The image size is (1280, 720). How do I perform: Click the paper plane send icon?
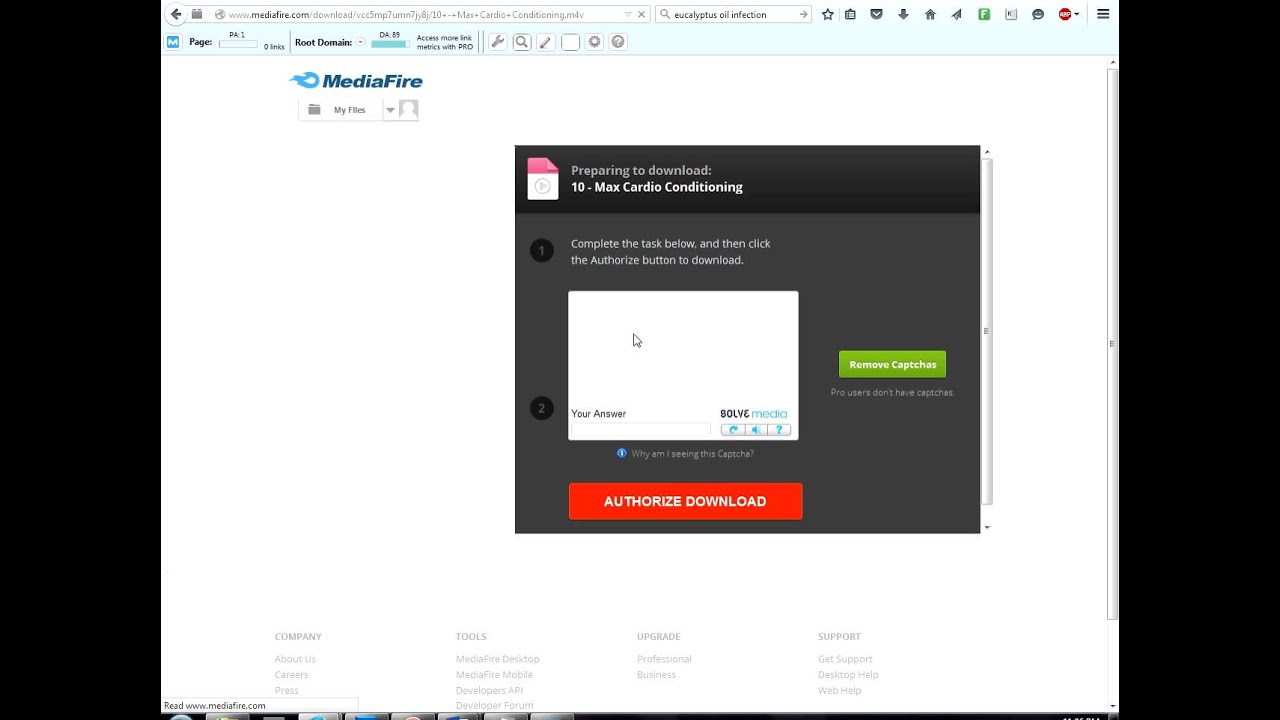[x=956, y=15]
